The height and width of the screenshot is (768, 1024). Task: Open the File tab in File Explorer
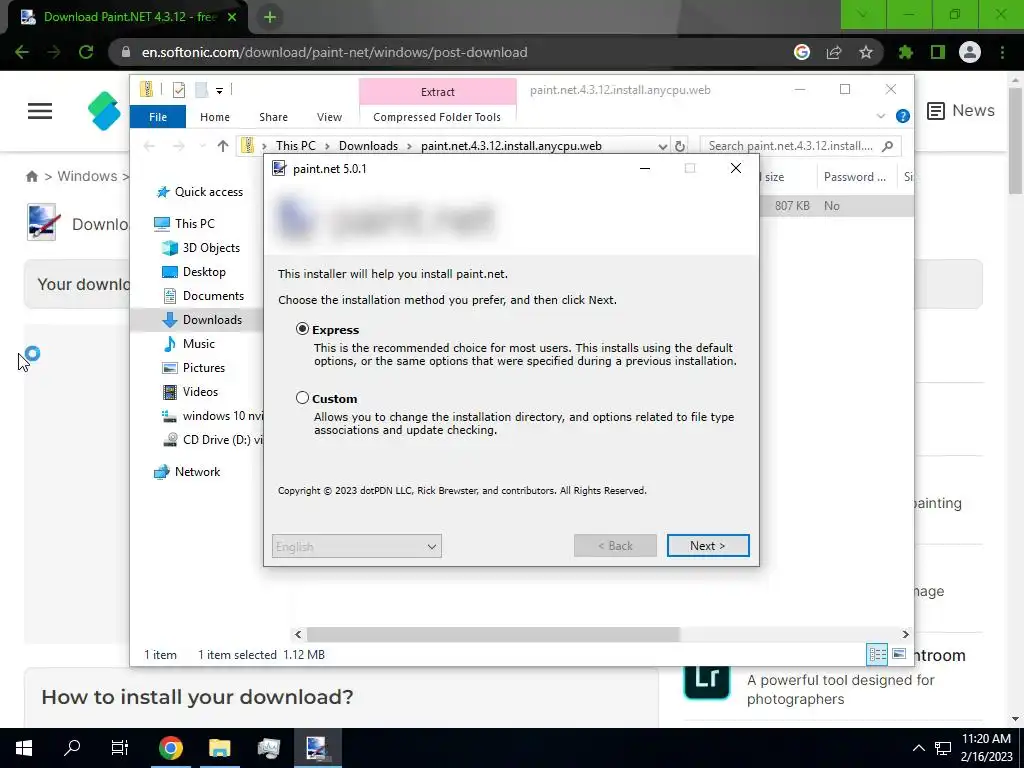[158, 117]
